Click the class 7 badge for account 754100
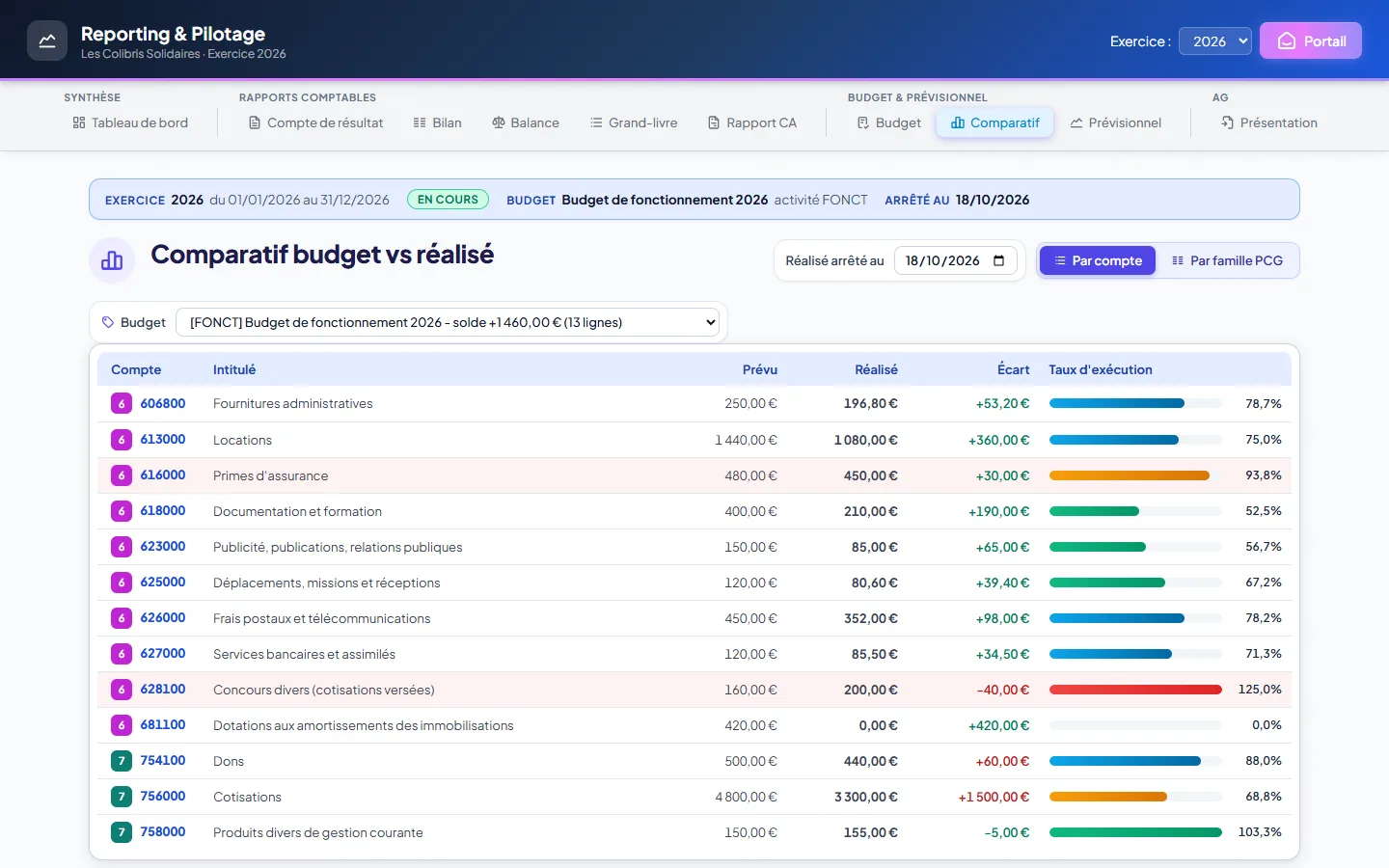 tap(122, 761)
